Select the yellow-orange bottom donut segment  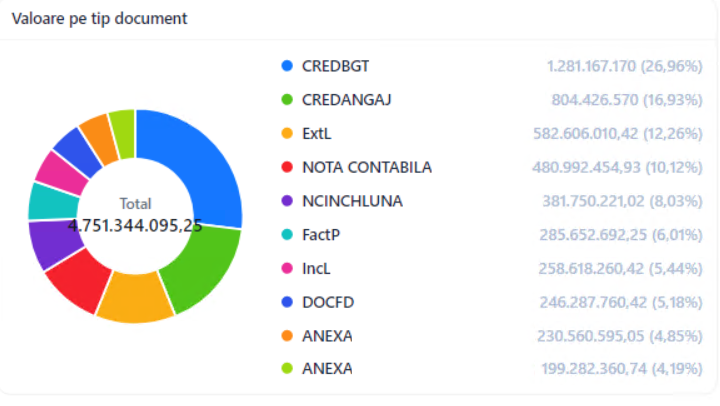point(135,298)
